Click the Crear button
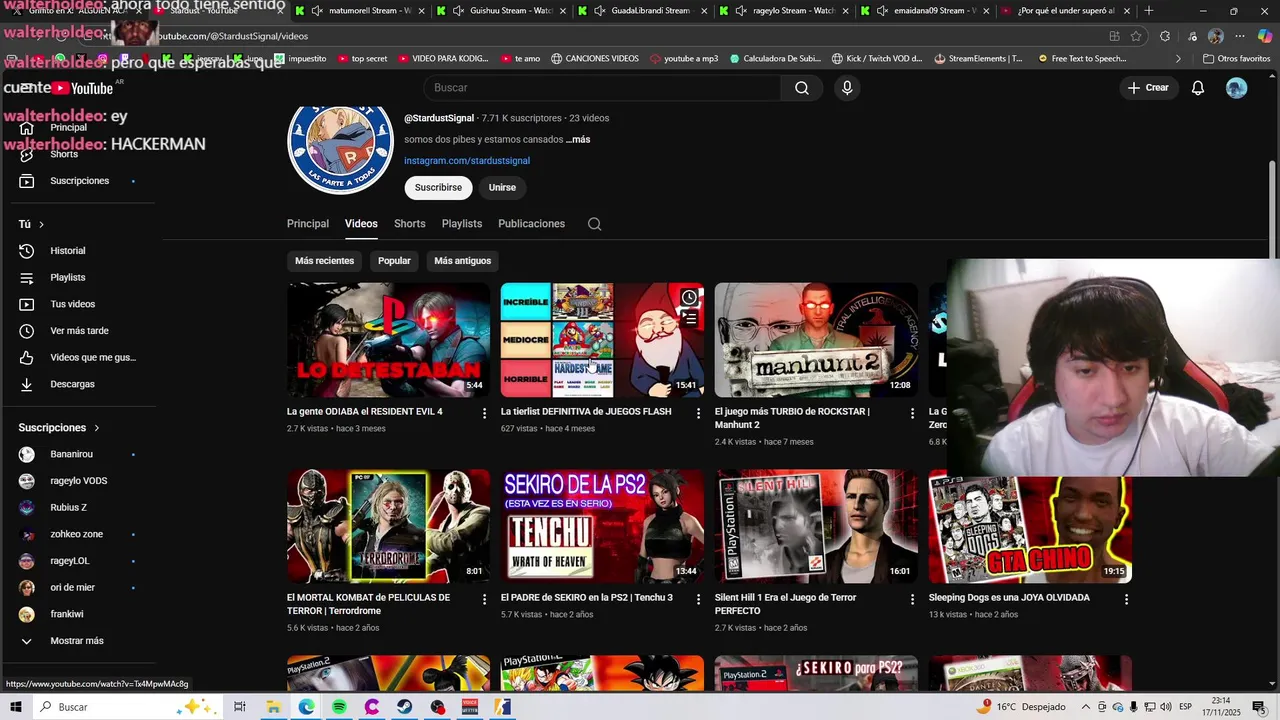Screen dimensions: 1280x720 [x=1148, y=88]
